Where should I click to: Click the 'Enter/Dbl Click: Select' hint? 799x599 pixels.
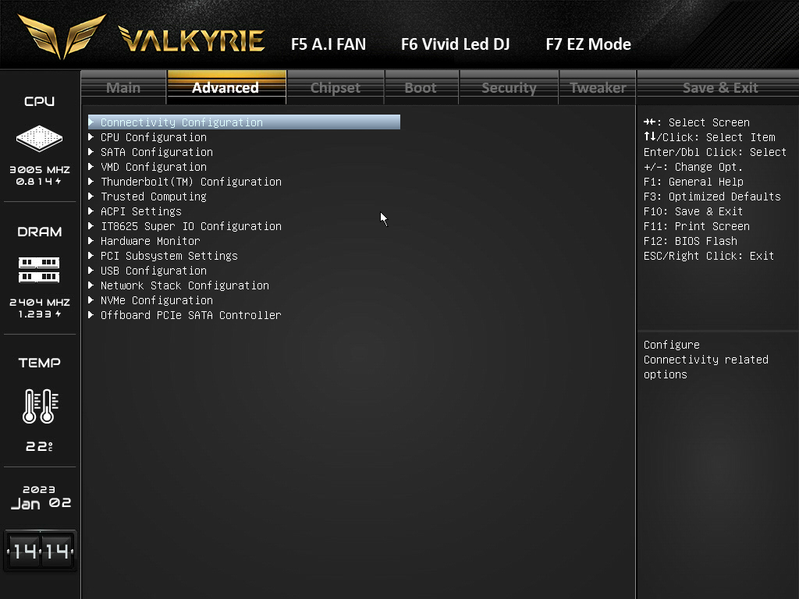coord(715,152)
